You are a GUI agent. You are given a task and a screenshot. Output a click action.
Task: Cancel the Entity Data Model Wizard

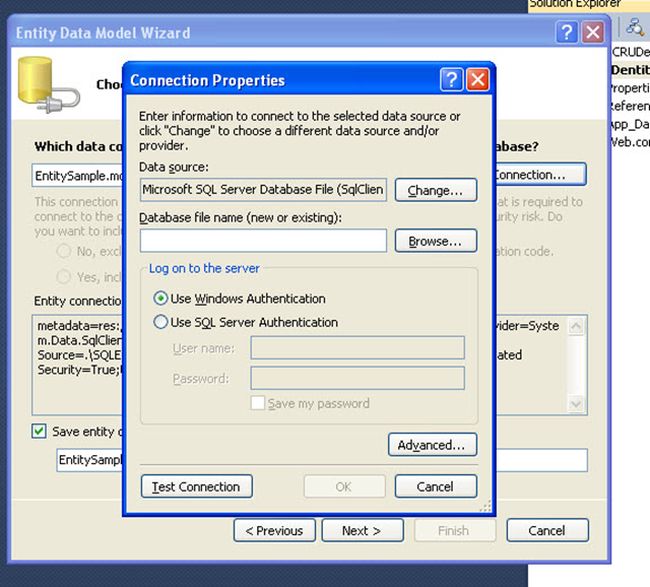tap(548, 530)
